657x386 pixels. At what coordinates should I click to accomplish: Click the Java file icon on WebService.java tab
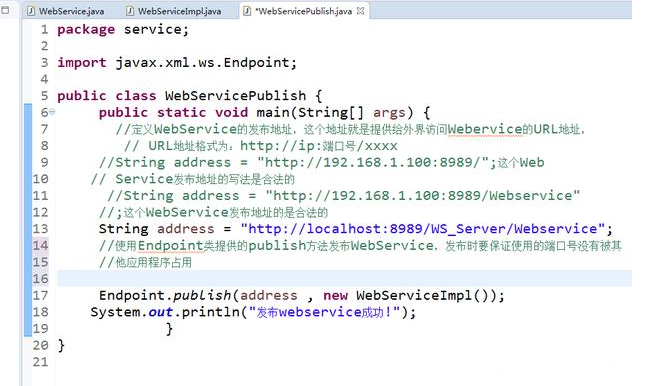(x=31, y=11)
